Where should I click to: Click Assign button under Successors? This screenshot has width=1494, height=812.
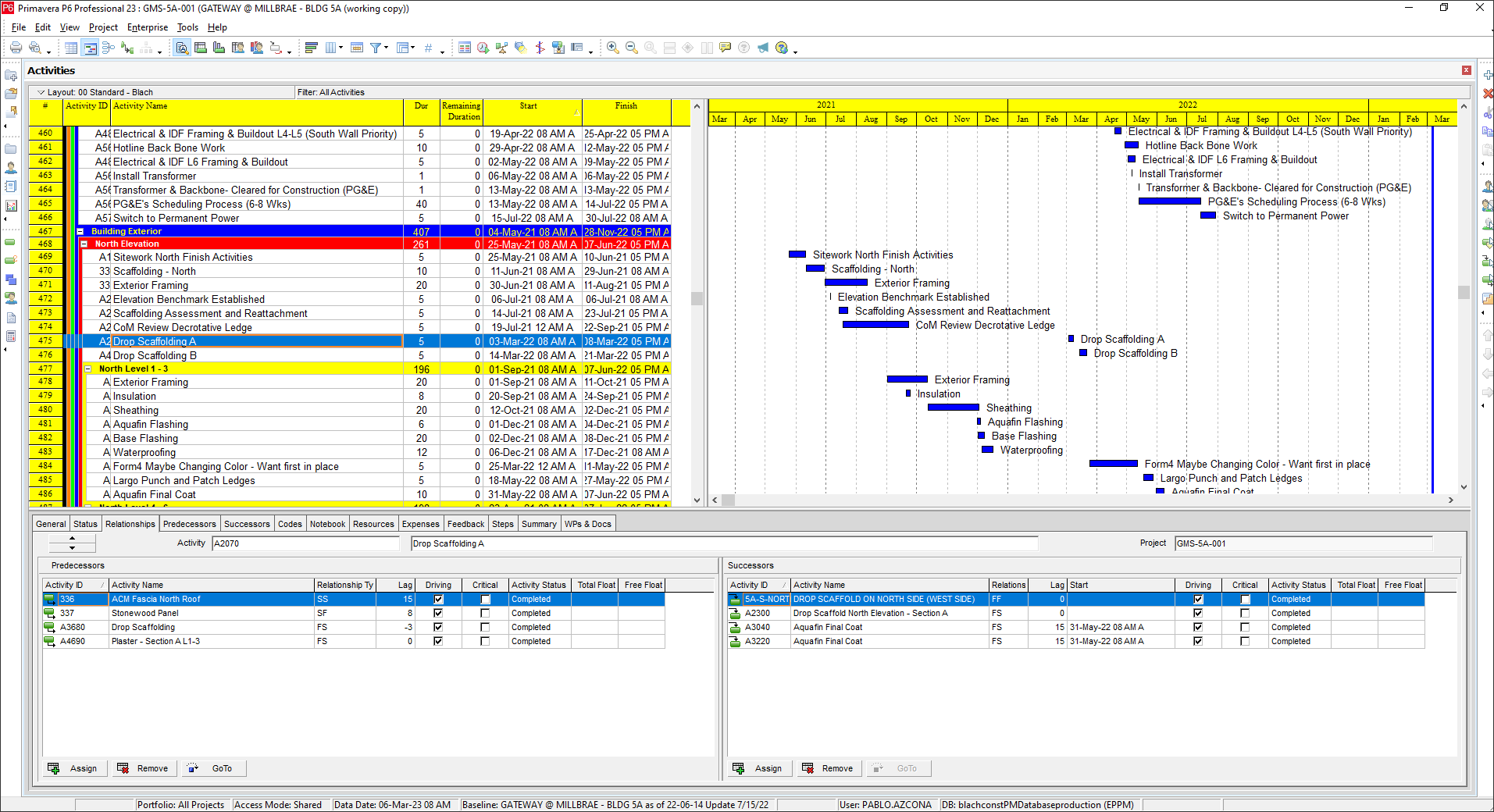point(758,768)
